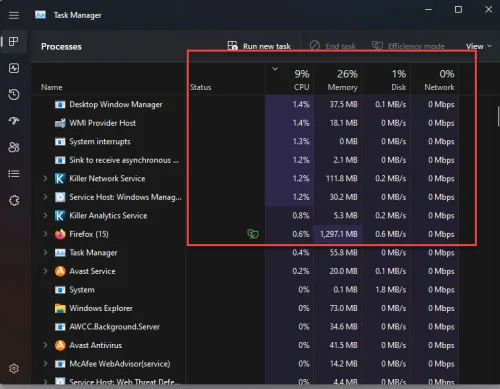Click the Firefox icon in process list
The width and height of the screenshot is (500, 389).
60,234
